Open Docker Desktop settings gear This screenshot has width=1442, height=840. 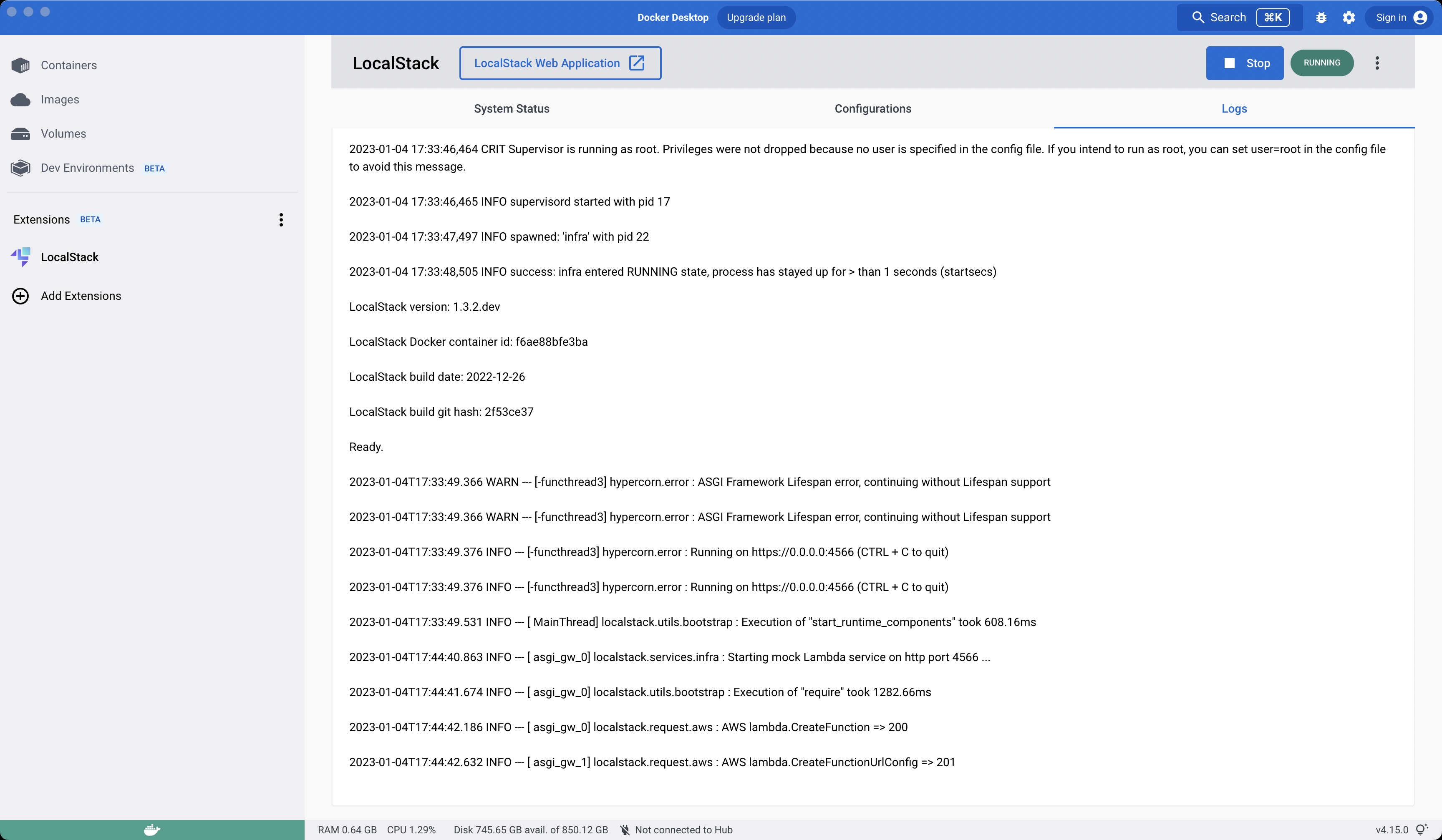point(1349,17)
